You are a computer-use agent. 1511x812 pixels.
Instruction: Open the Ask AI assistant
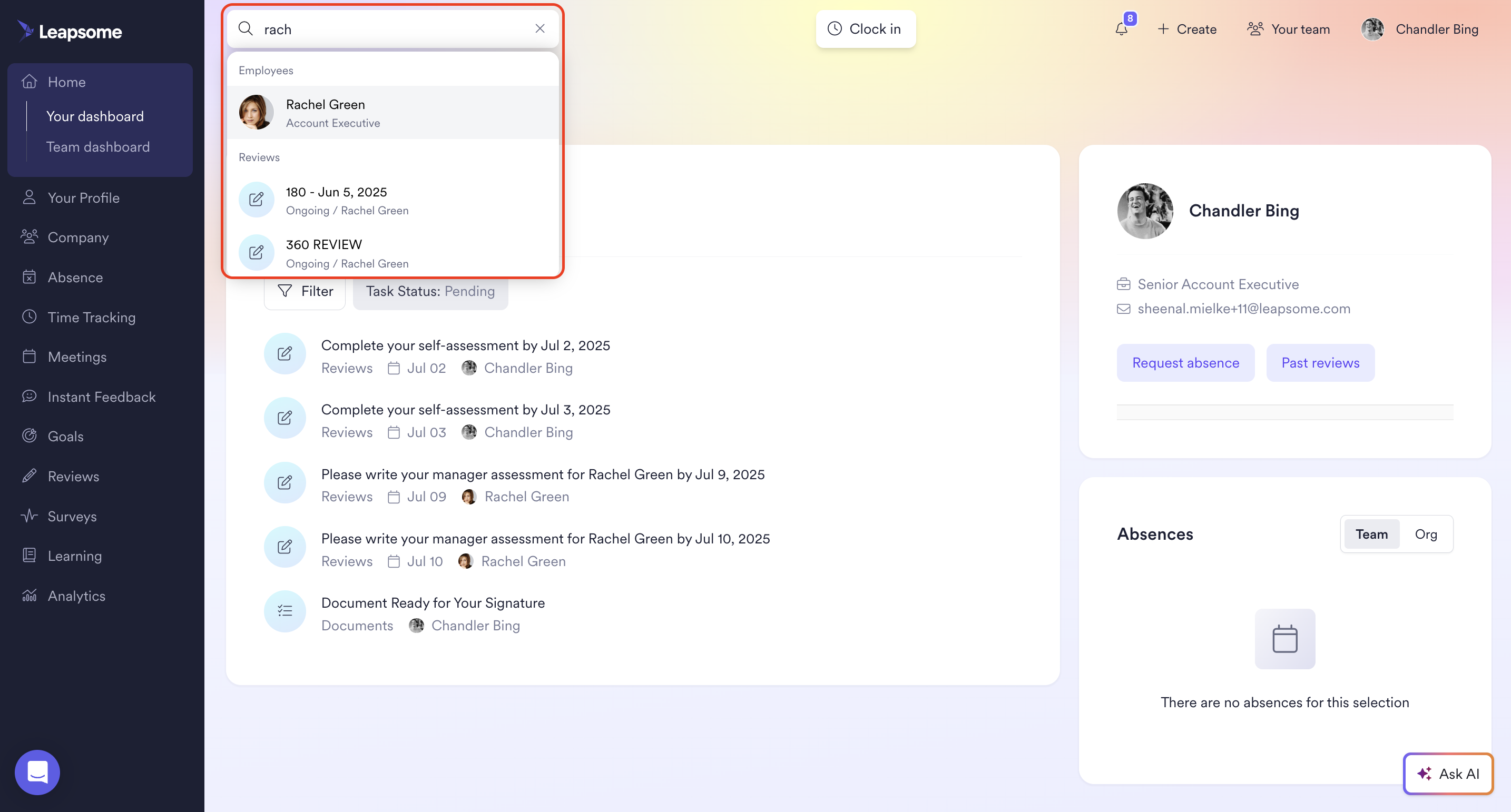pyautogui.click(x=1448, y=774)
